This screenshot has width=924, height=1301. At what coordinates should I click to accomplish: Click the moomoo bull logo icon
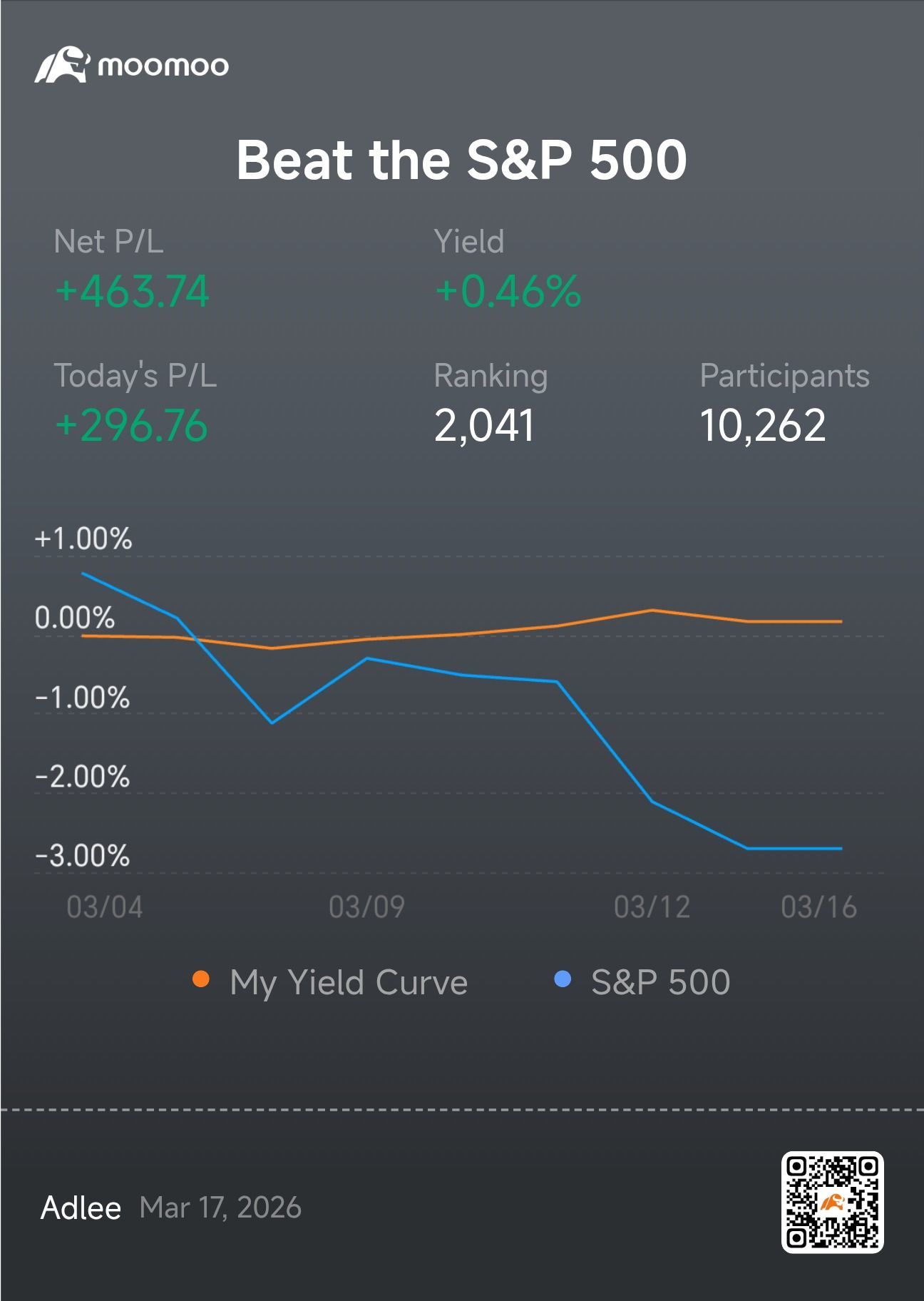pos(61,65)
